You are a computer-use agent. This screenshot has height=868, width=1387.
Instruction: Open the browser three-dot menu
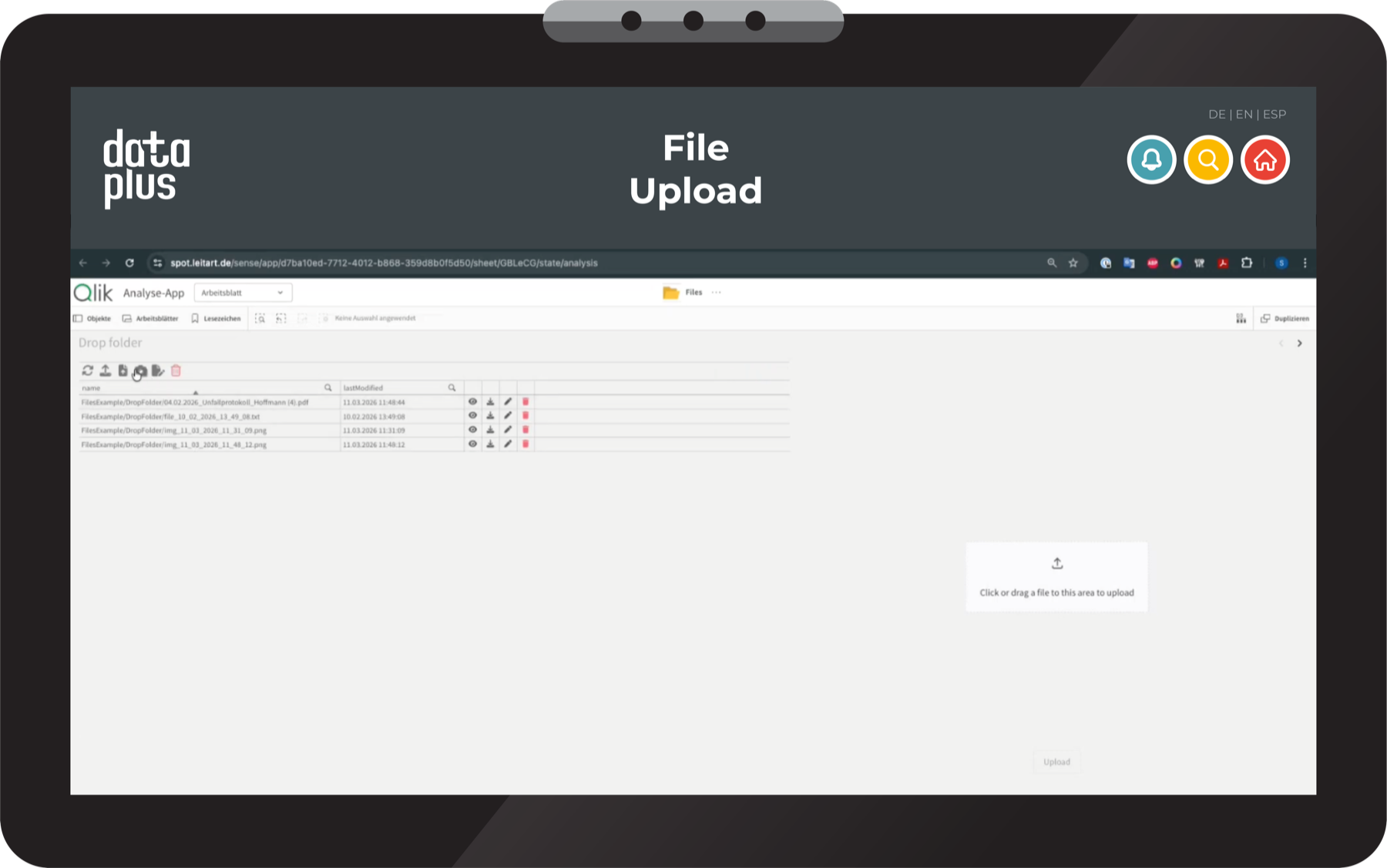pos(1305,263)
